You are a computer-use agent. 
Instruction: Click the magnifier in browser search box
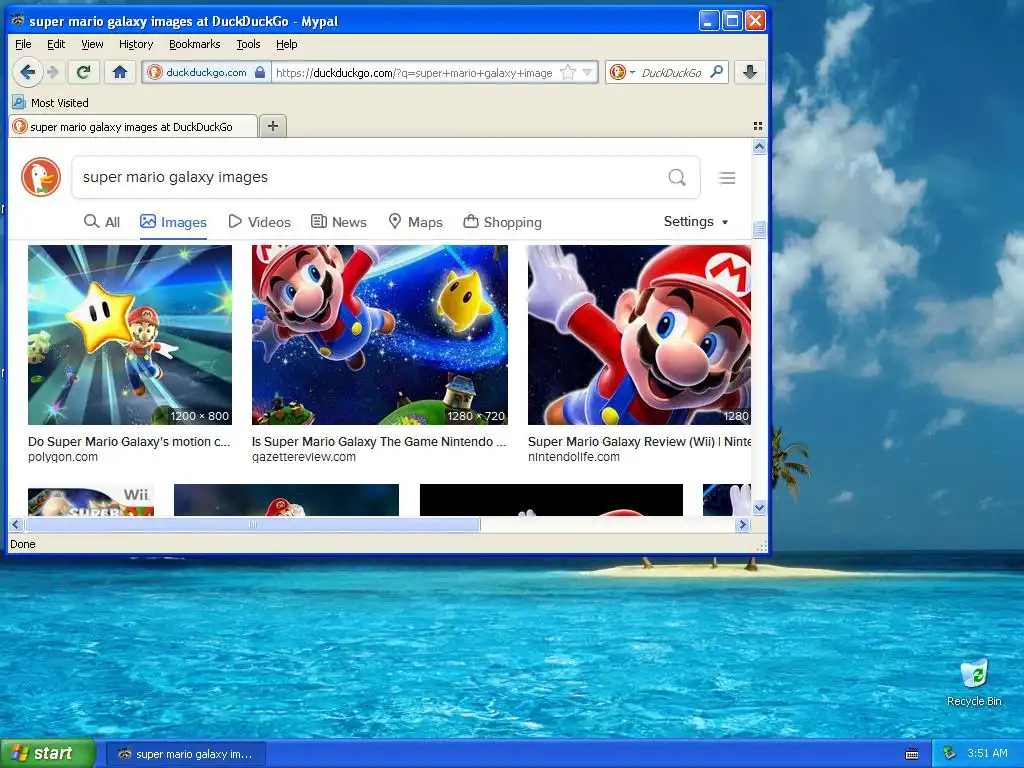pyautogui.click(x=716, y=72)
